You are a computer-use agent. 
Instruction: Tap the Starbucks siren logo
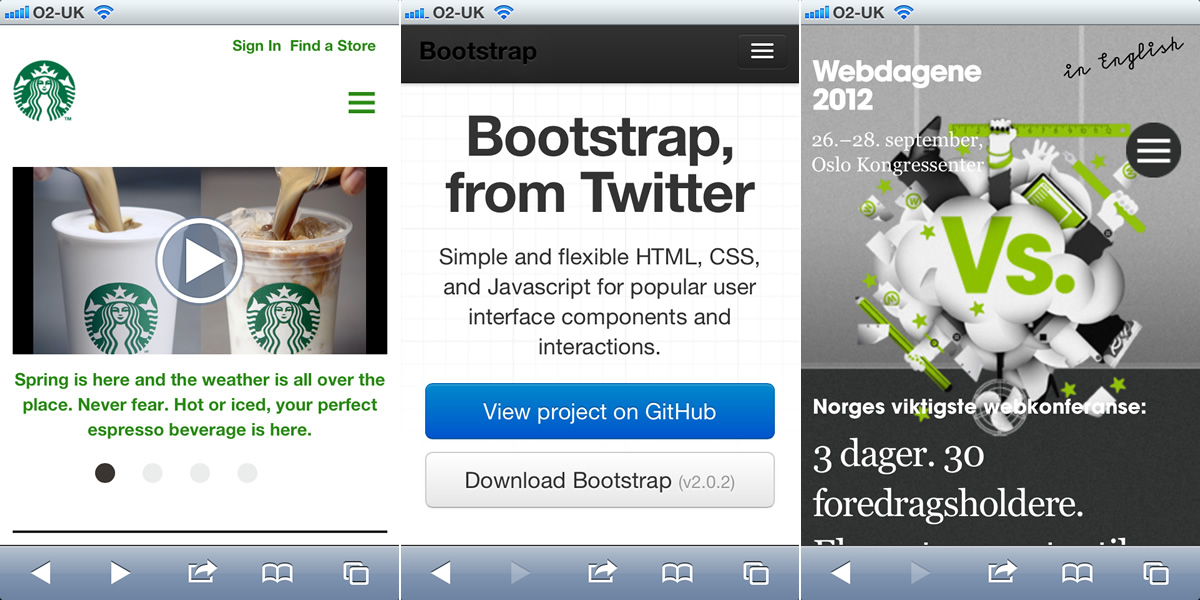click(44, 91)
